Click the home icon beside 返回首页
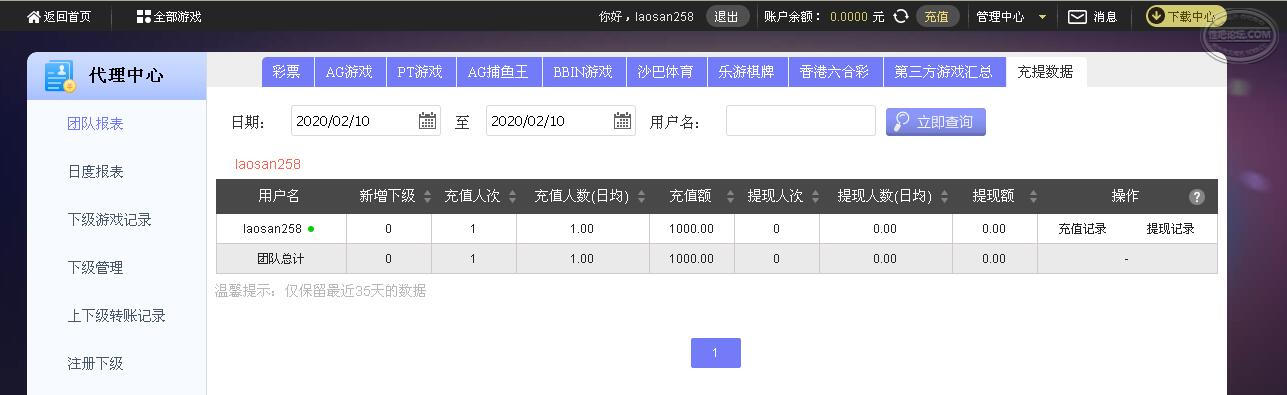 pos(34,17)
